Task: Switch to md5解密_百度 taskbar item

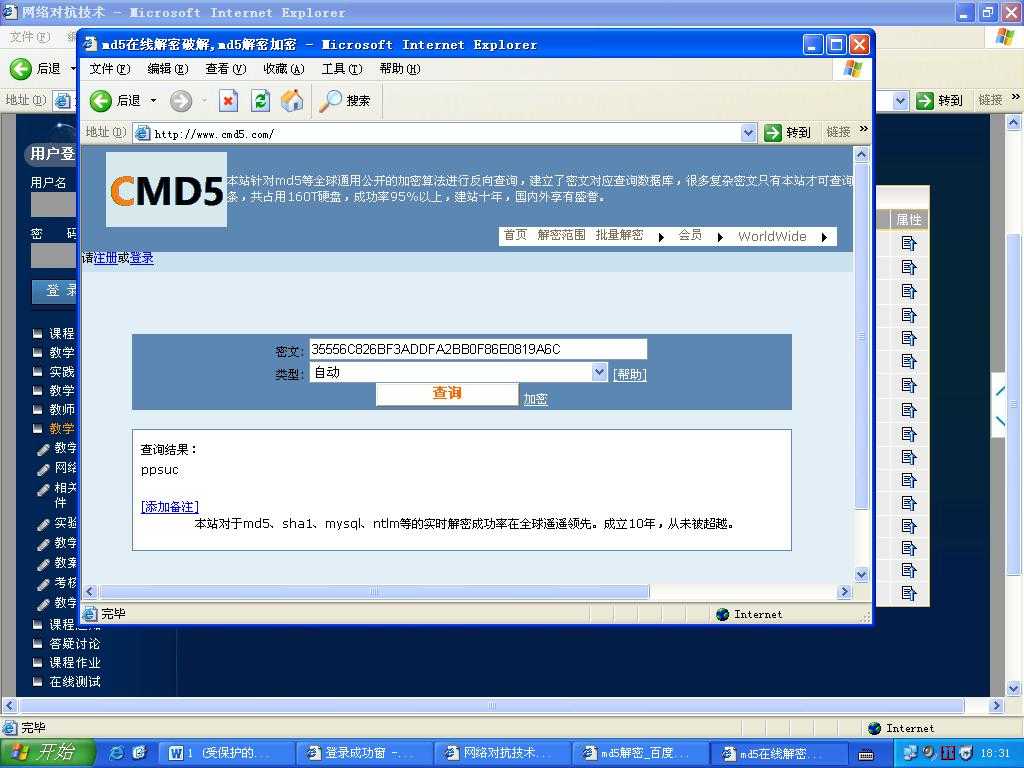Action: coord(639,753)
